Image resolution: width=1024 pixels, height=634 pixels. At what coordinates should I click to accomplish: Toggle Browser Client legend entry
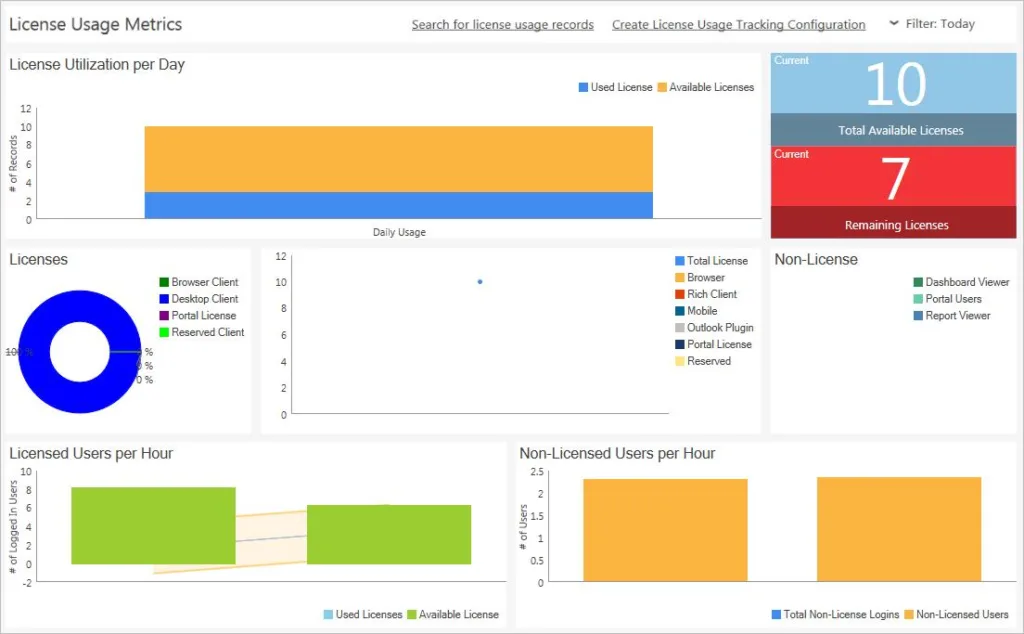tap(164, 283)
